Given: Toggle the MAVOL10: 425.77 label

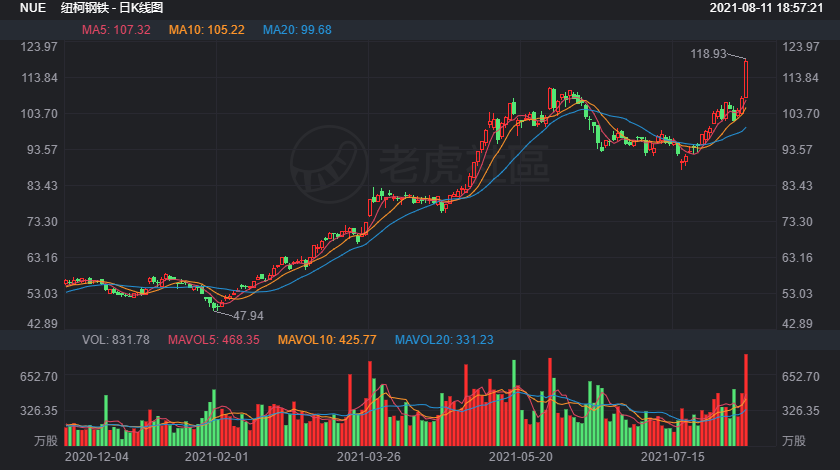Looking at the screenshot, I should (x=328, y=340).
